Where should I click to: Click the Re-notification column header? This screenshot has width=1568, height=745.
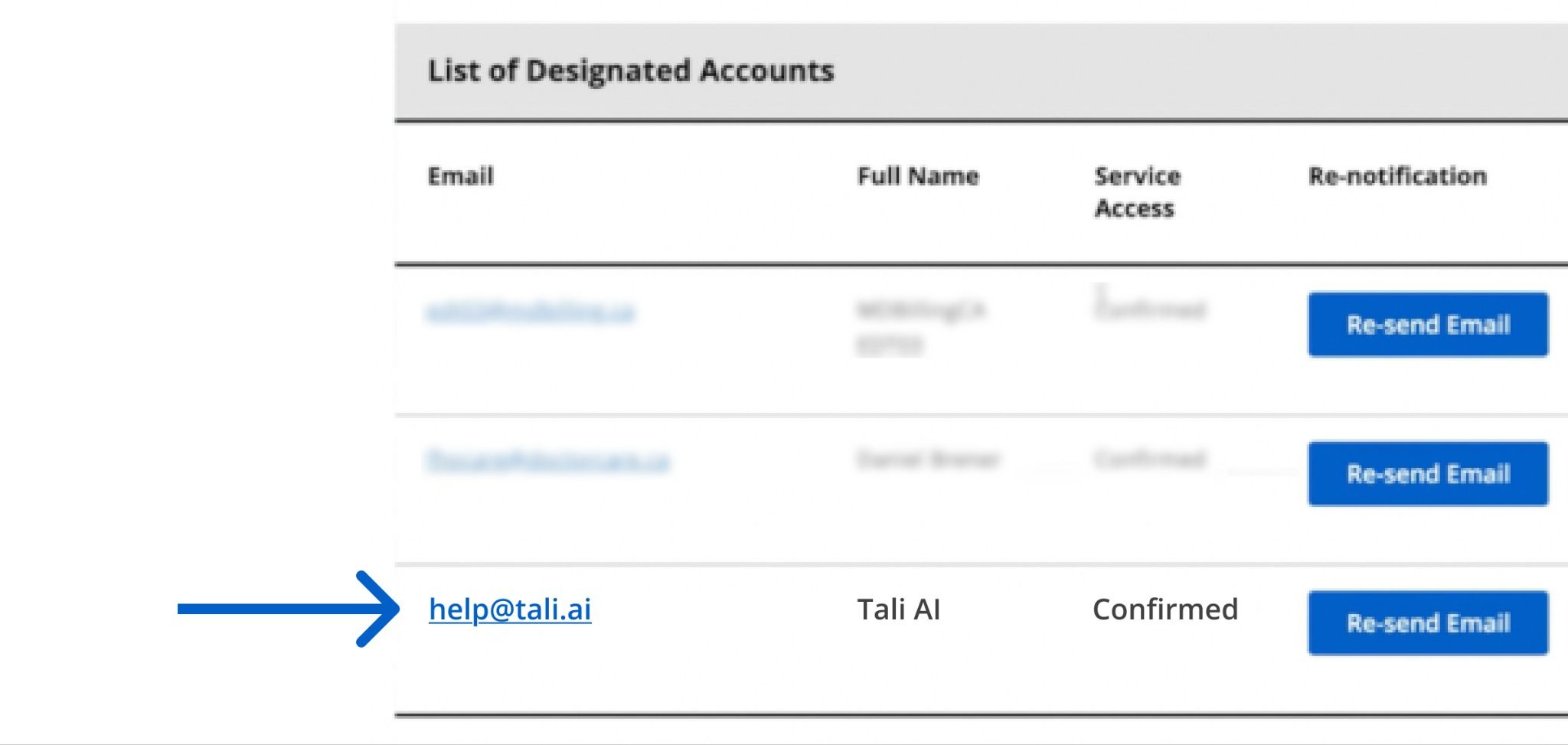(x=1397, y=176)
